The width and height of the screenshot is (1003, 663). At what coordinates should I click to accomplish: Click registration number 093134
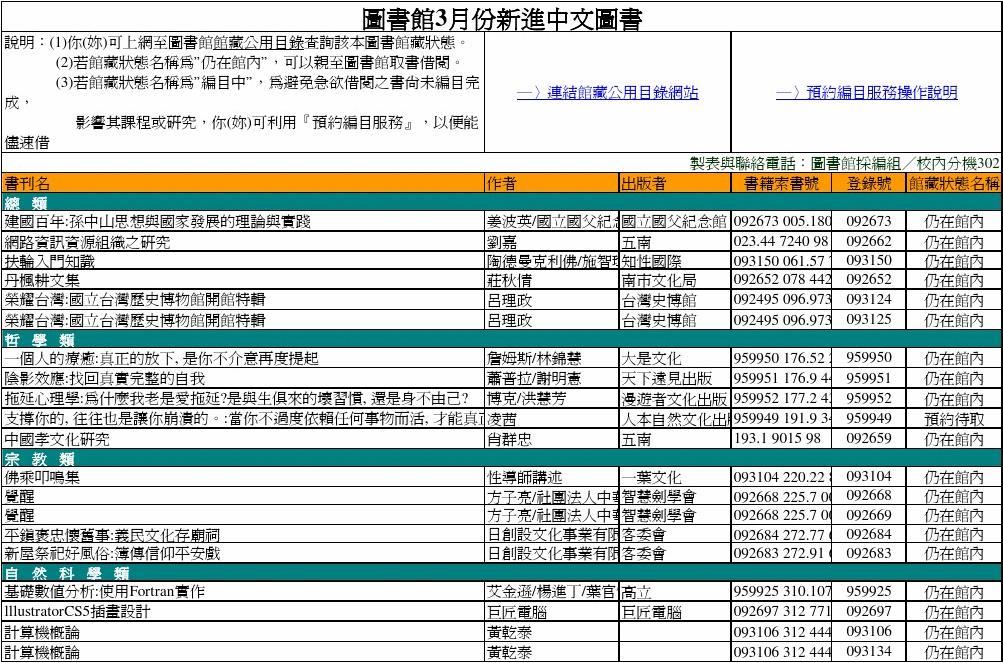[x=869, y=651]
